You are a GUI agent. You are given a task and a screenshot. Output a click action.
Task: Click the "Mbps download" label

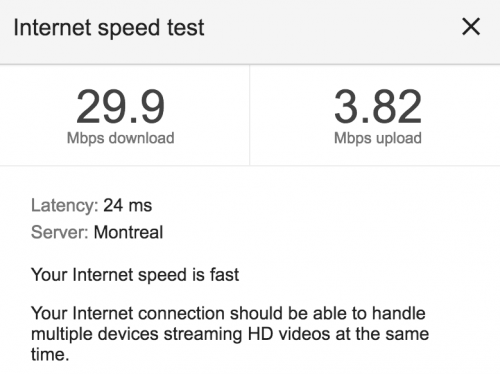(120, 138)
